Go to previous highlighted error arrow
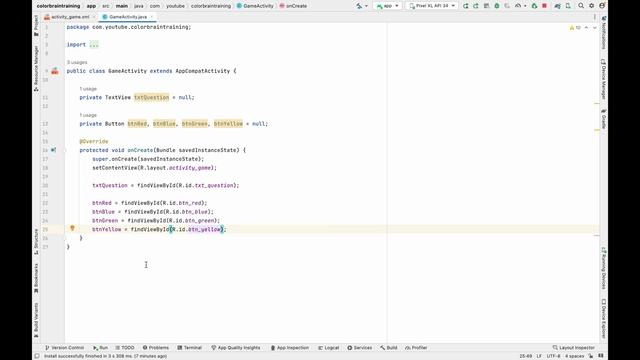This screenshot has height=360, width=640. pos(587,27)
